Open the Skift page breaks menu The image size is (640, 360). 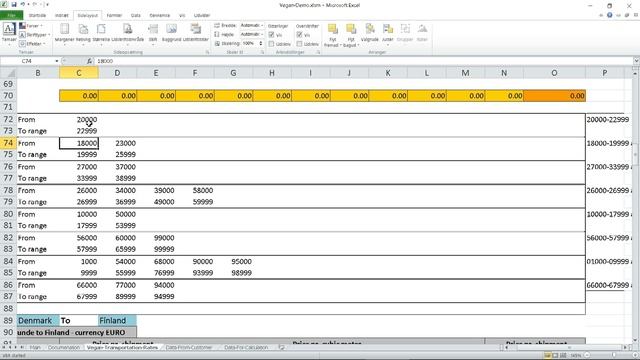pos(153,33)
